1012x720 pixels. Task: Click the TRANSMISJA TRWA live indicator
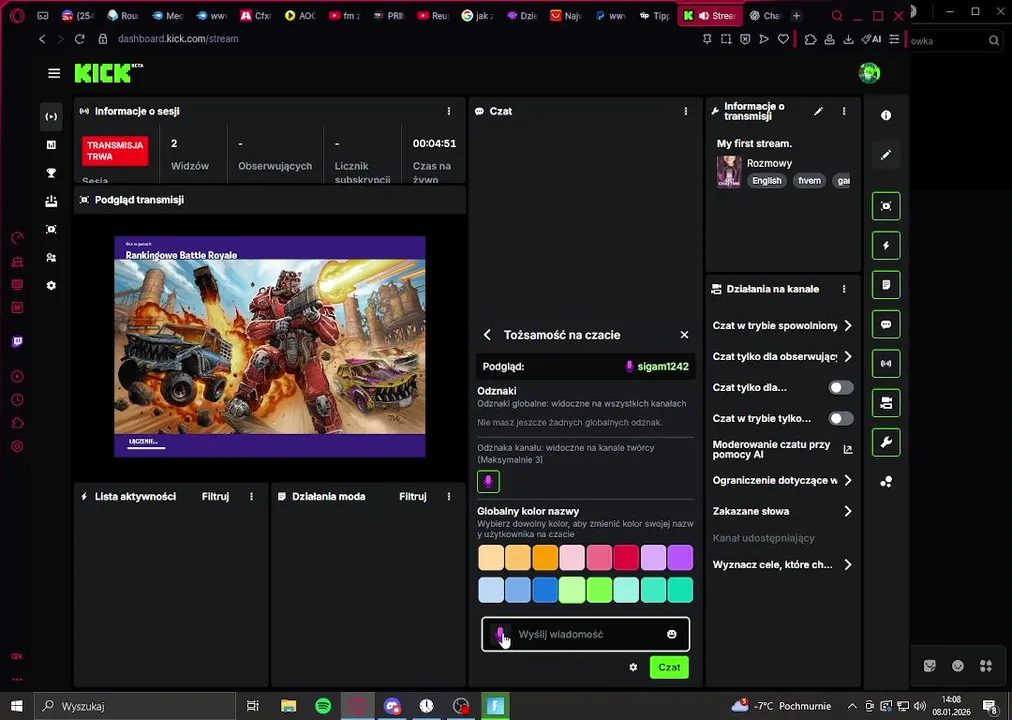[116, 151]
